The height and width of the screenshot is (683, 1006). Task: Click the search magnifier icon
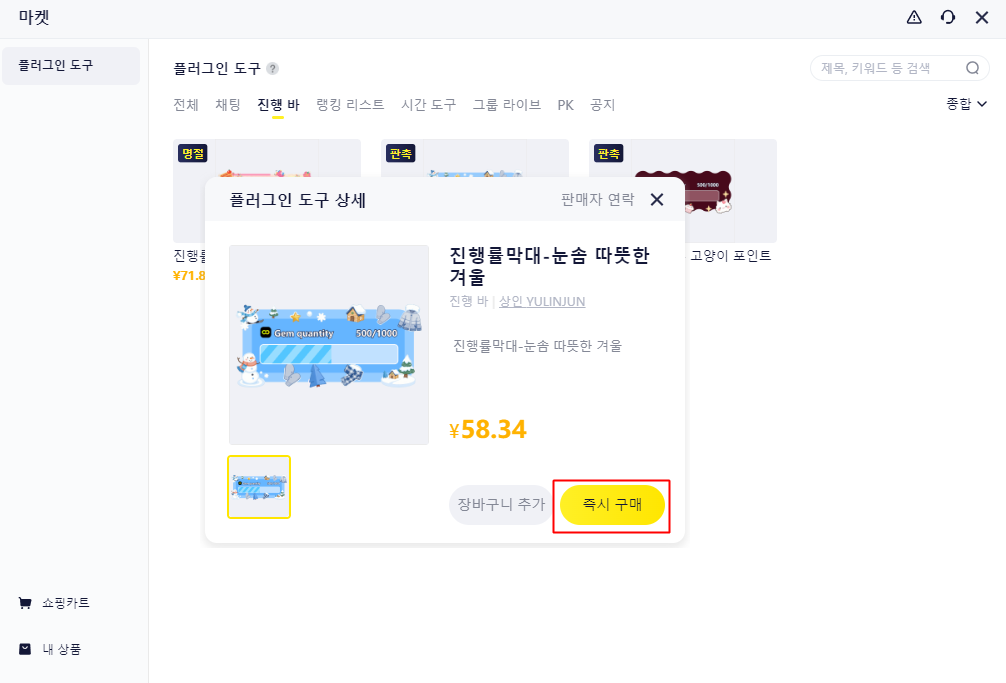pyautogui.click(x=972, y=68)
